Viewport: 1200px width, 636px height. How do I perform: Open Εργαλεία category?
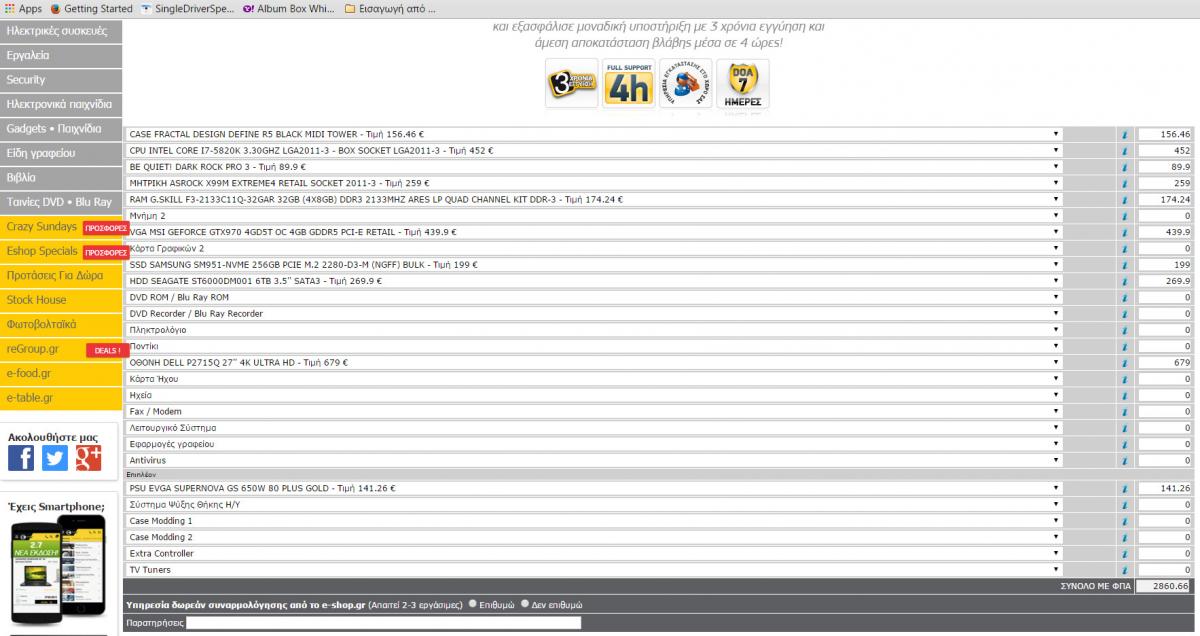click(61, 56)
